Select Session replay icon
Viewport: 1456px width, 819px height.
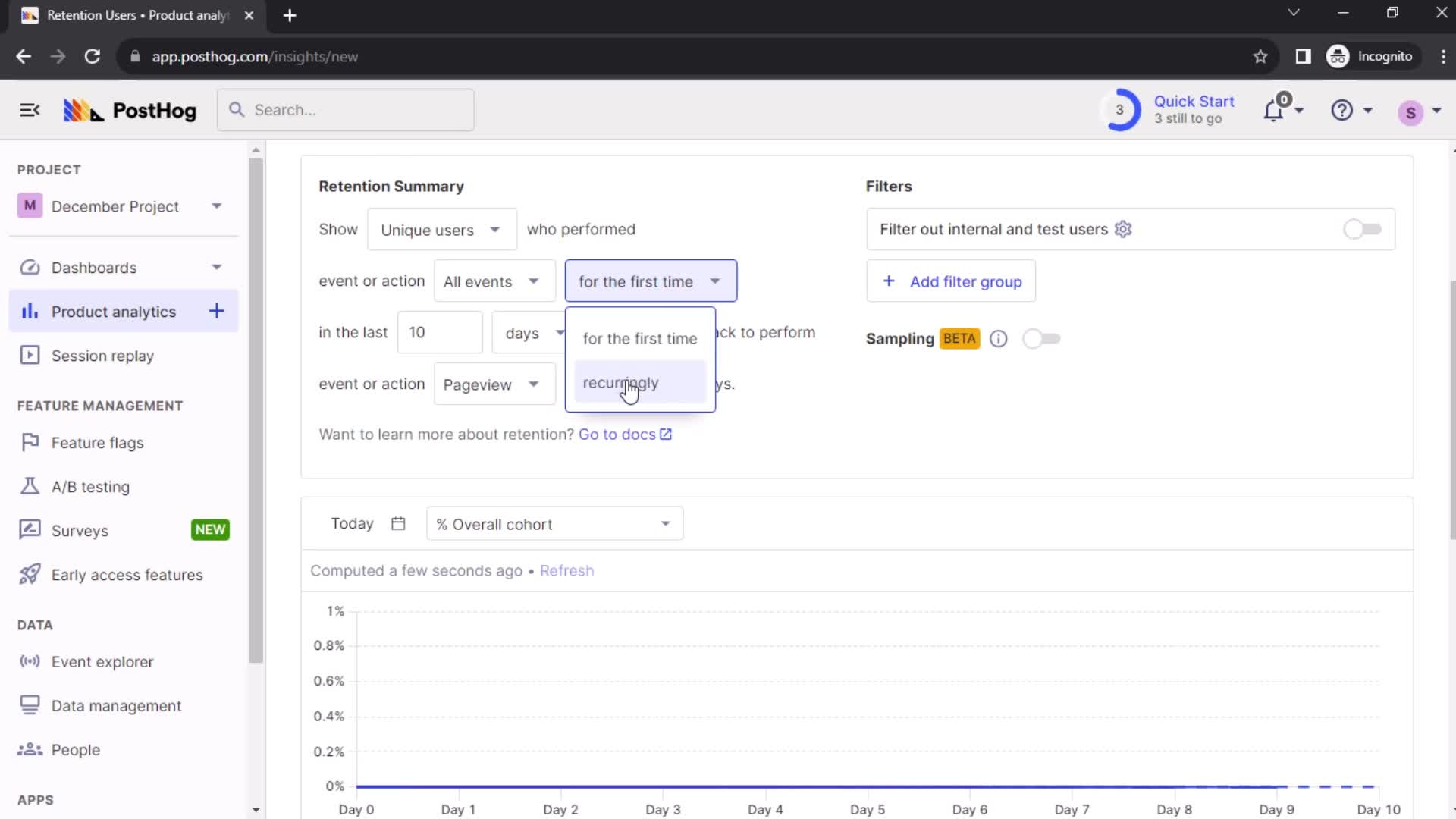tap(29, 355)
